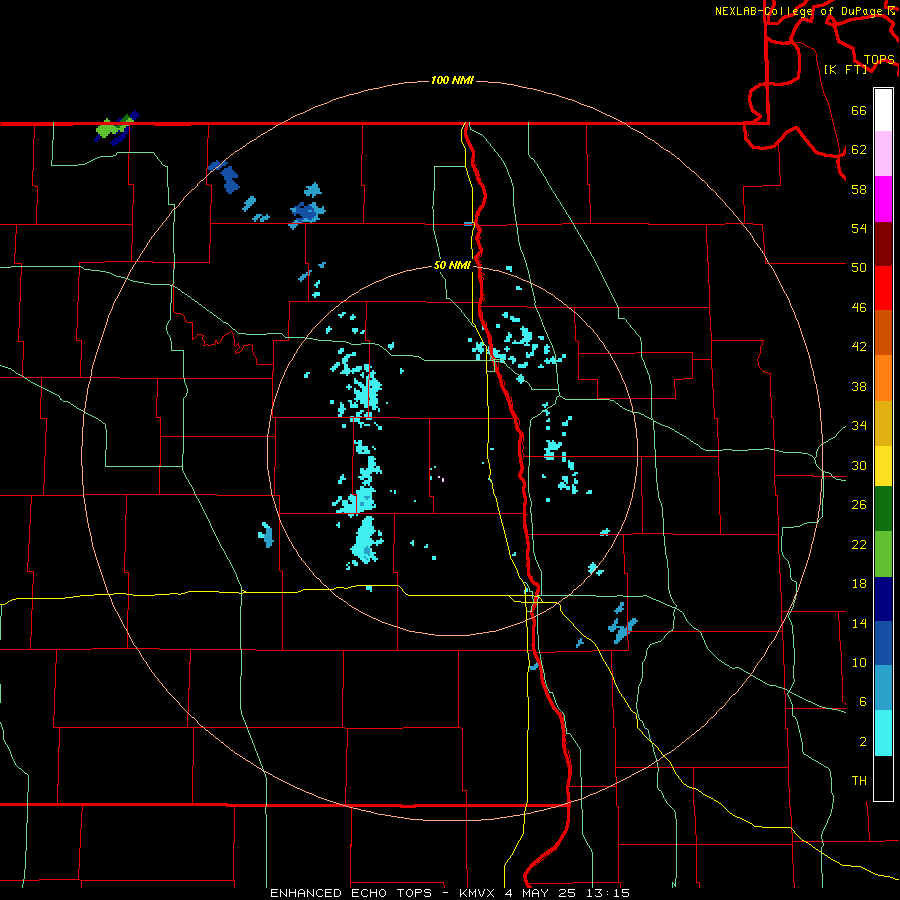900x900 pixels.
Task: Click the bright yellow legend swatch
Action: [x=883, y=466]
